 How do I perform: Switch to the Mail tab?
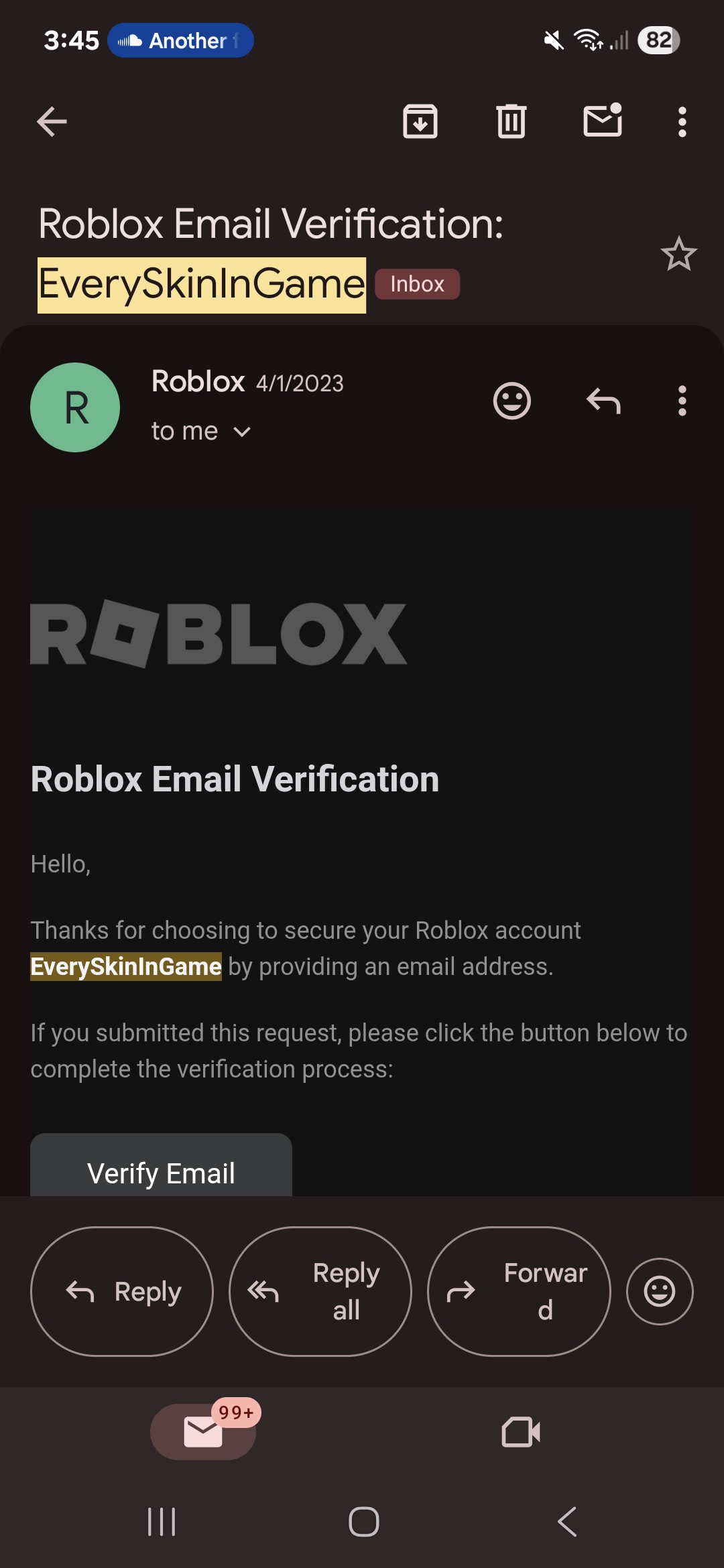203,1432
